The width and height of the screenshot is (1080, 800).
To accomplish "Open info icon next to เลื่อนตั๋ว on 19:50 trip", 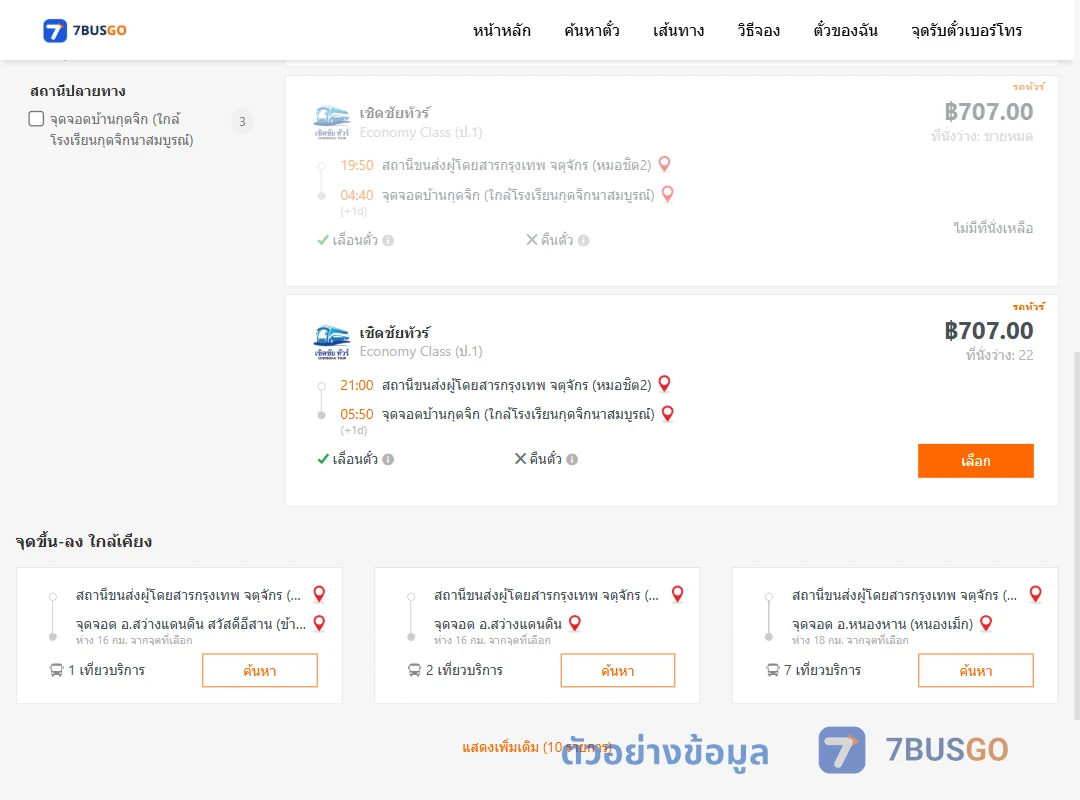I will click(x=388, y=240).
